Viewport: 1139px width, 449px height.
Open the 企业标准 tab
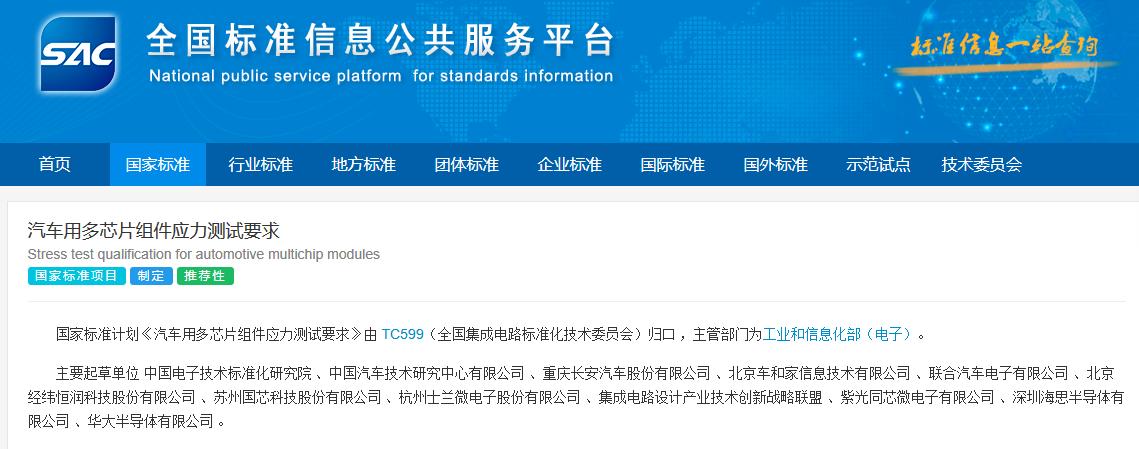coord(570,164)
